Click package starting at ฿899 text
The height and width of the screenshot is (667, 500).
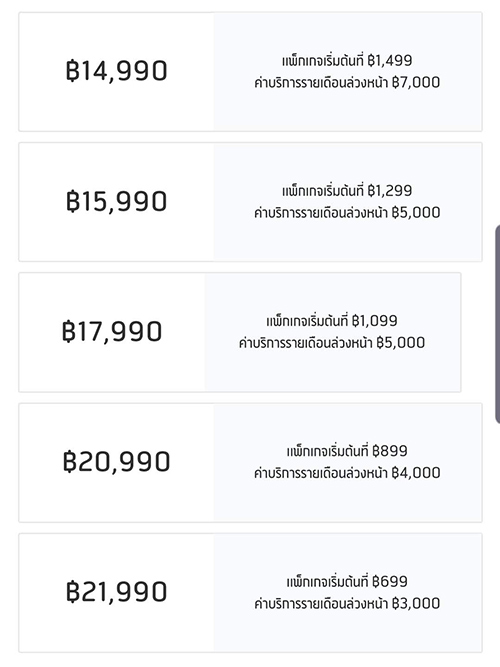[347, 451]
